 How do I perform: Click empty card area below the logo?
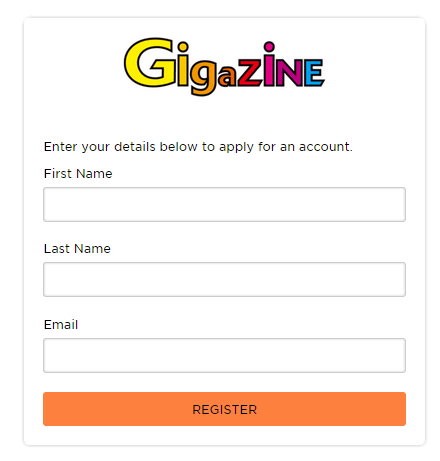click(x=224, y=118)
